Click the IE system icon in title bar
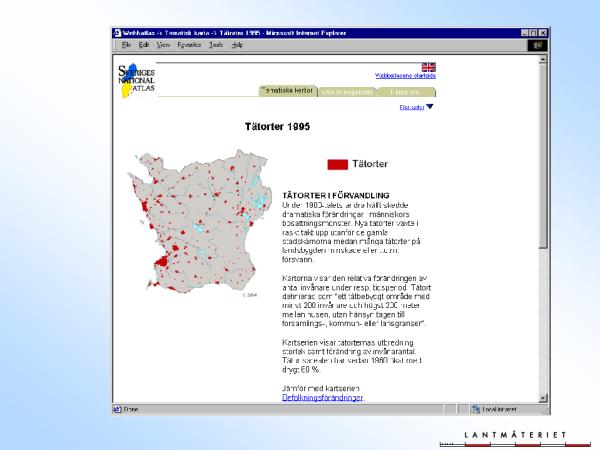Viewport: 600px width, 450px height. click(118, 33)
